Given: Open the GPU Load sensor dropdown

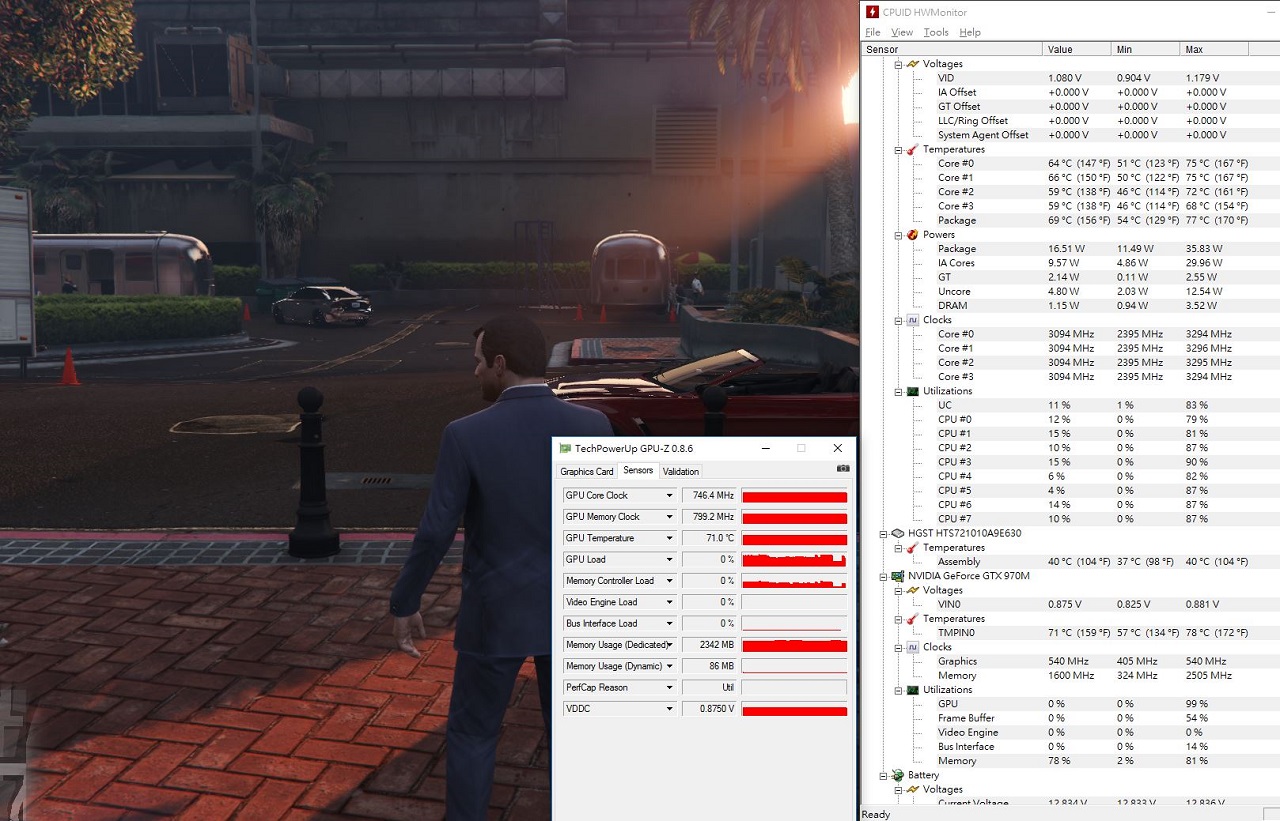Looking at the screenshot, I should [x=669, y=559].
